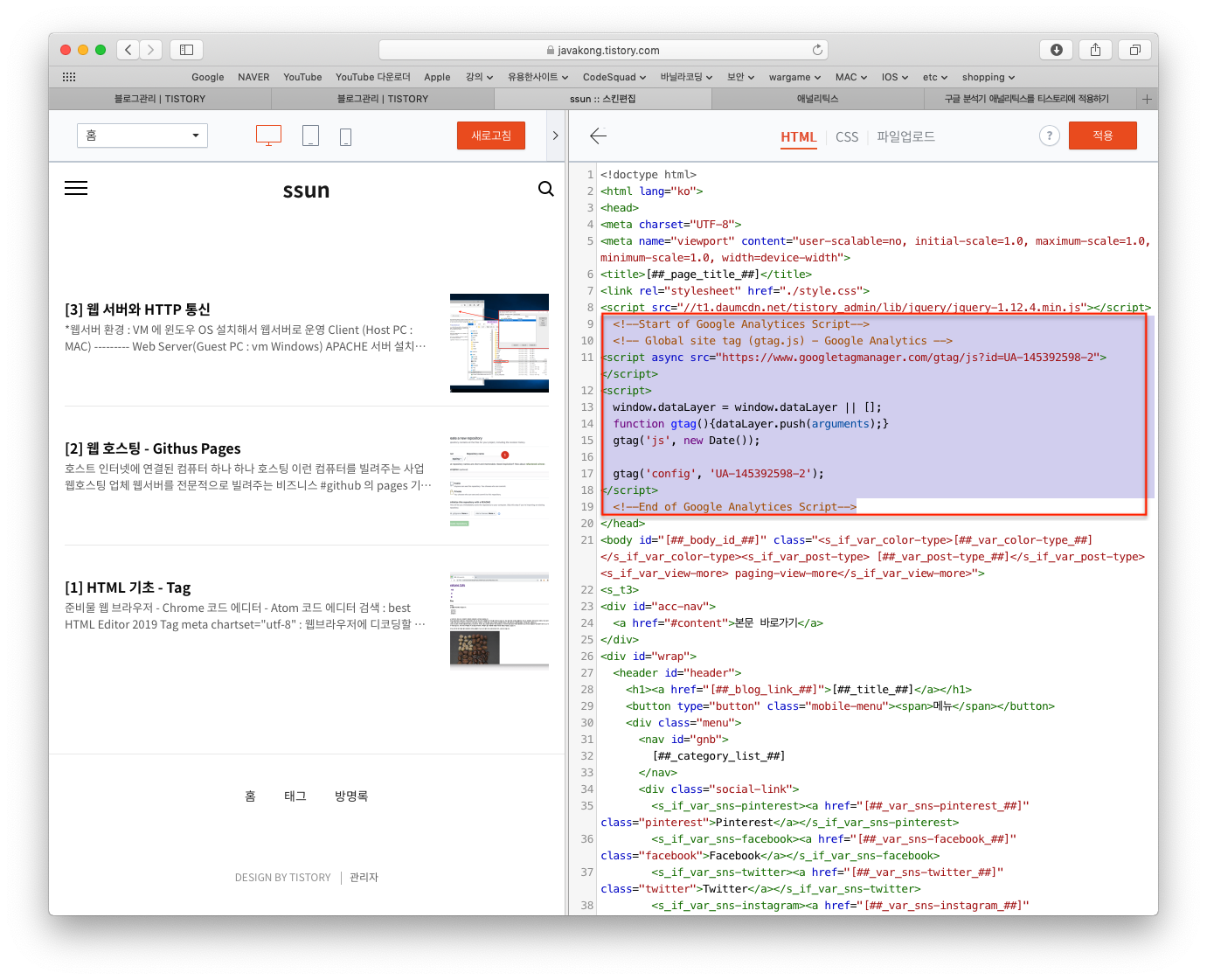Click footer 태그 link
Viewport: 1207px width, 980px height.
point(295,796)
